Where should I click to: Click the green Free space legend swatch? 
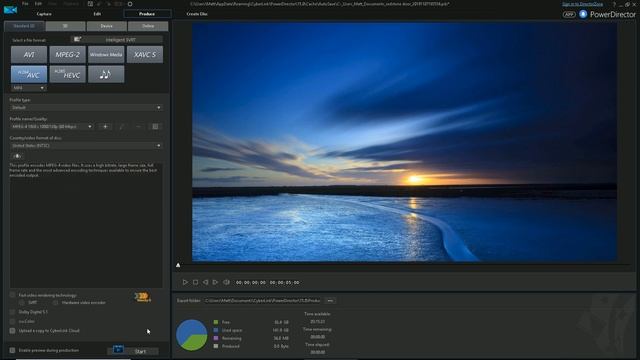216,322
